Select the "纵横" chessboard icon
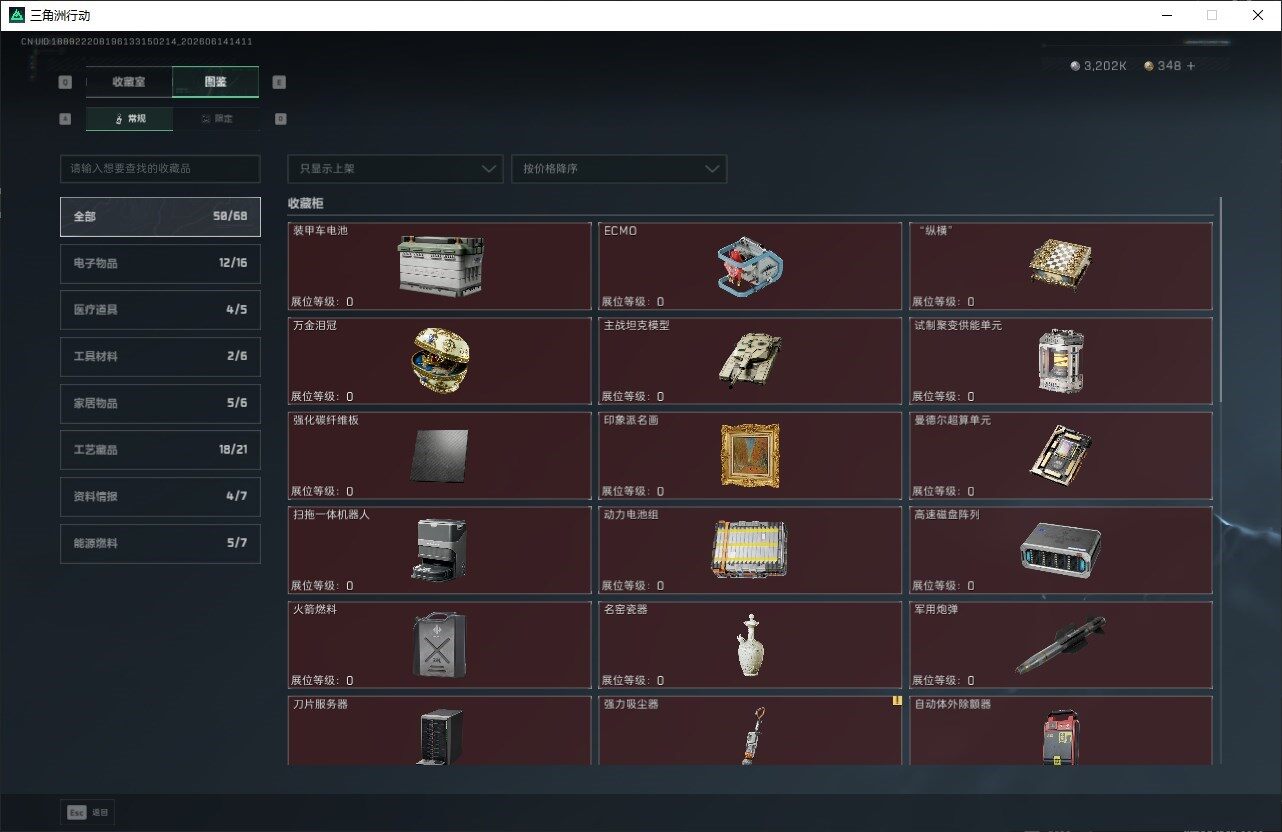 point(1060,265)
